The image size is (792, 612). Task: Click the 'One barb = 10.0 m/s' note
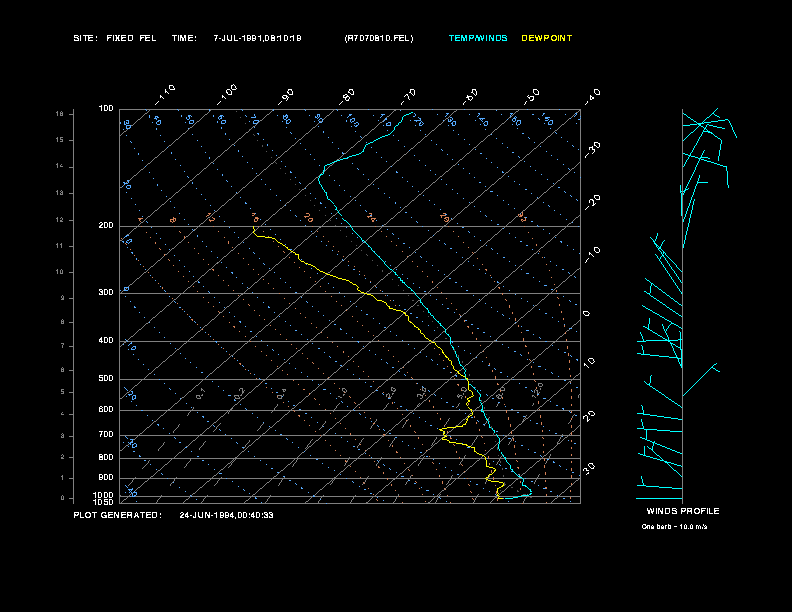pyautogui.click(x=674, y=527)
